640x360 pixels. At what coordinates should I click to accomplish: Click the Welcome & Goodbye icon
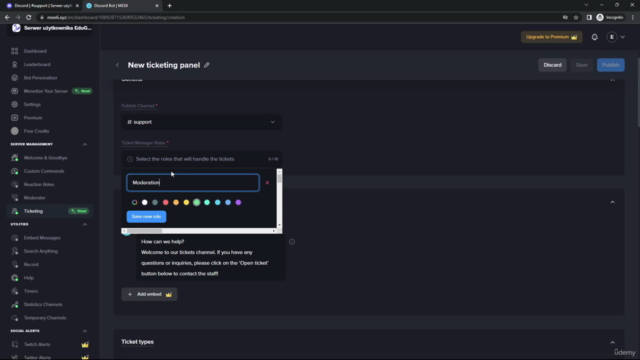(x=15, y=158)
